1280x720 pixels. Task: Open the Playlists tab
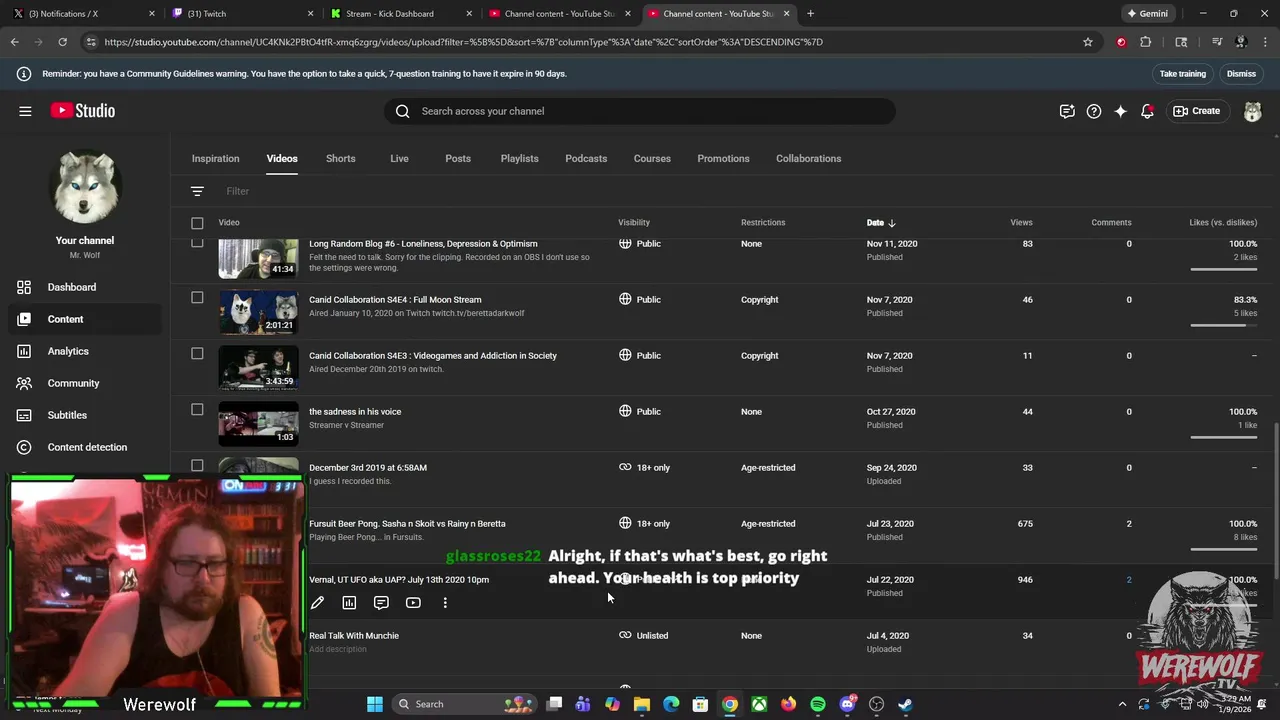point(520,158)
